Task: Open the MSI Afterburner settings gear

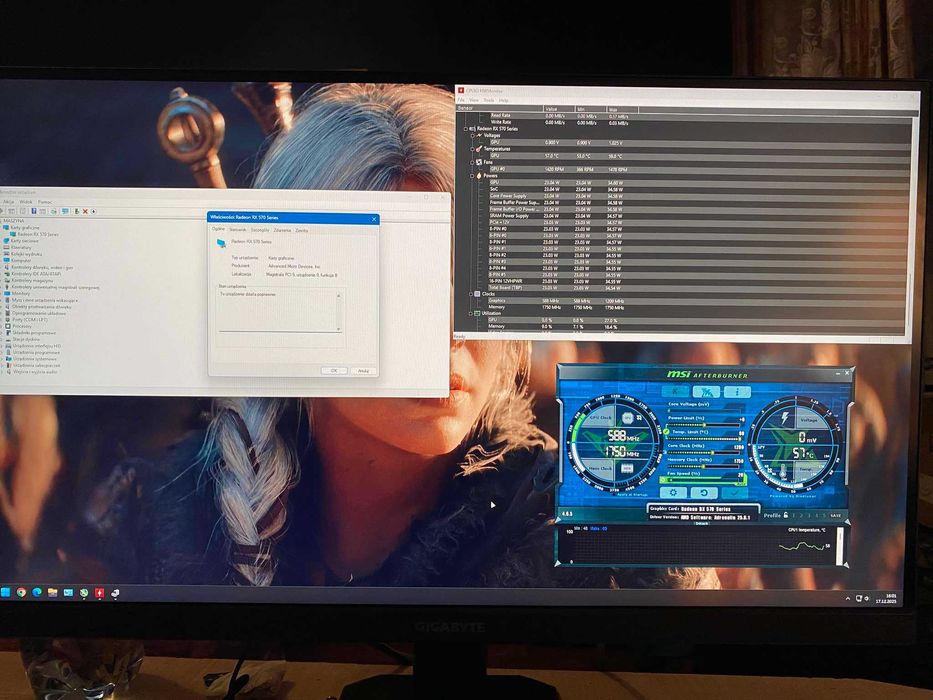Action: pyautogui.click(x=673, y=493)
